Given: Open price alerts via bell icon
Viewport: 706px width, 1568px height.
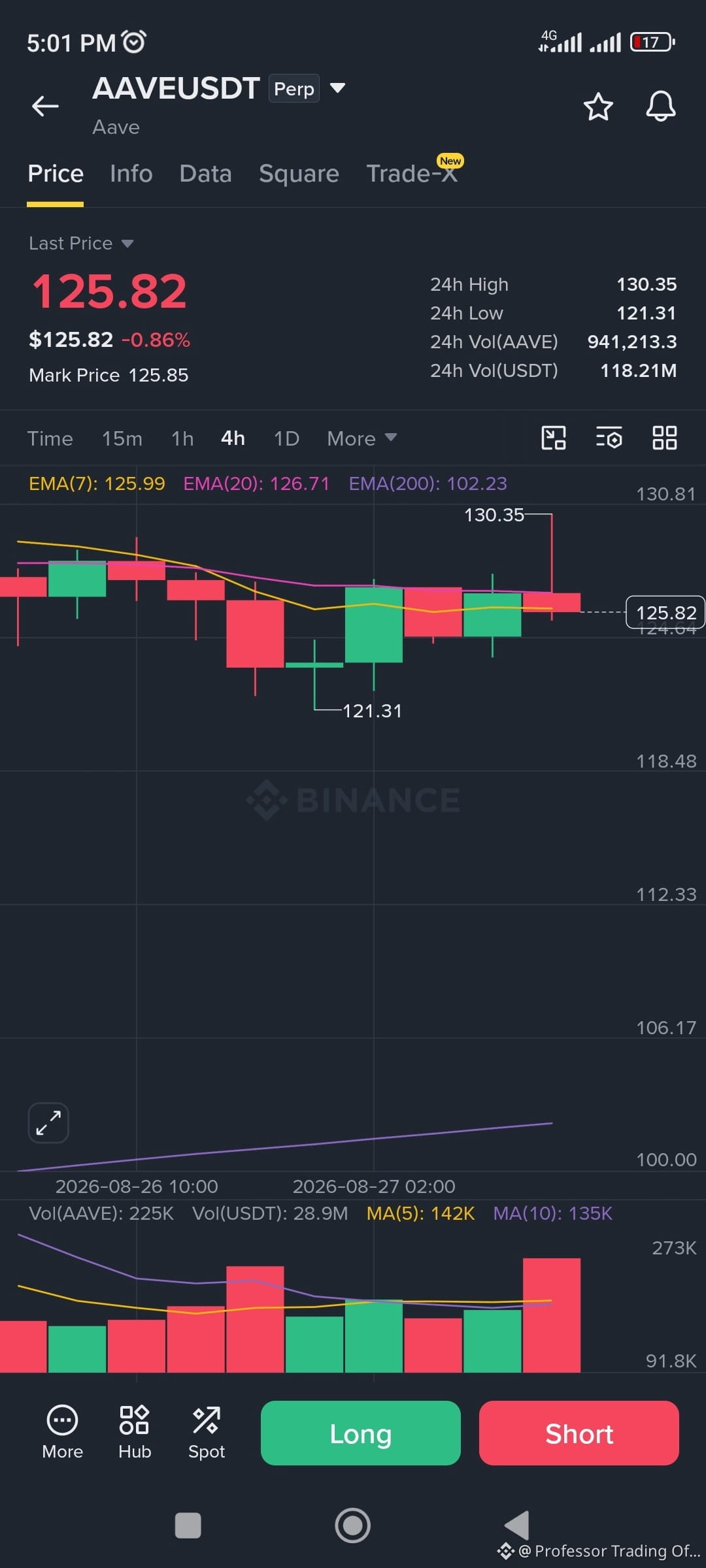Looking at the screenshot, I should (661, 106).
